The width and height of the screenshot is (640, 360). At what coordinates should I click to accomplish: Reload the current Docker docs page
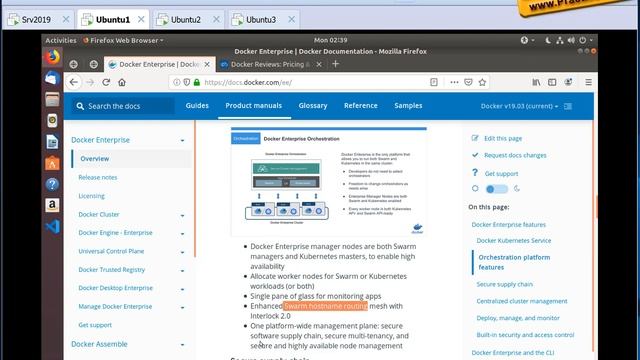coord(106,82)
